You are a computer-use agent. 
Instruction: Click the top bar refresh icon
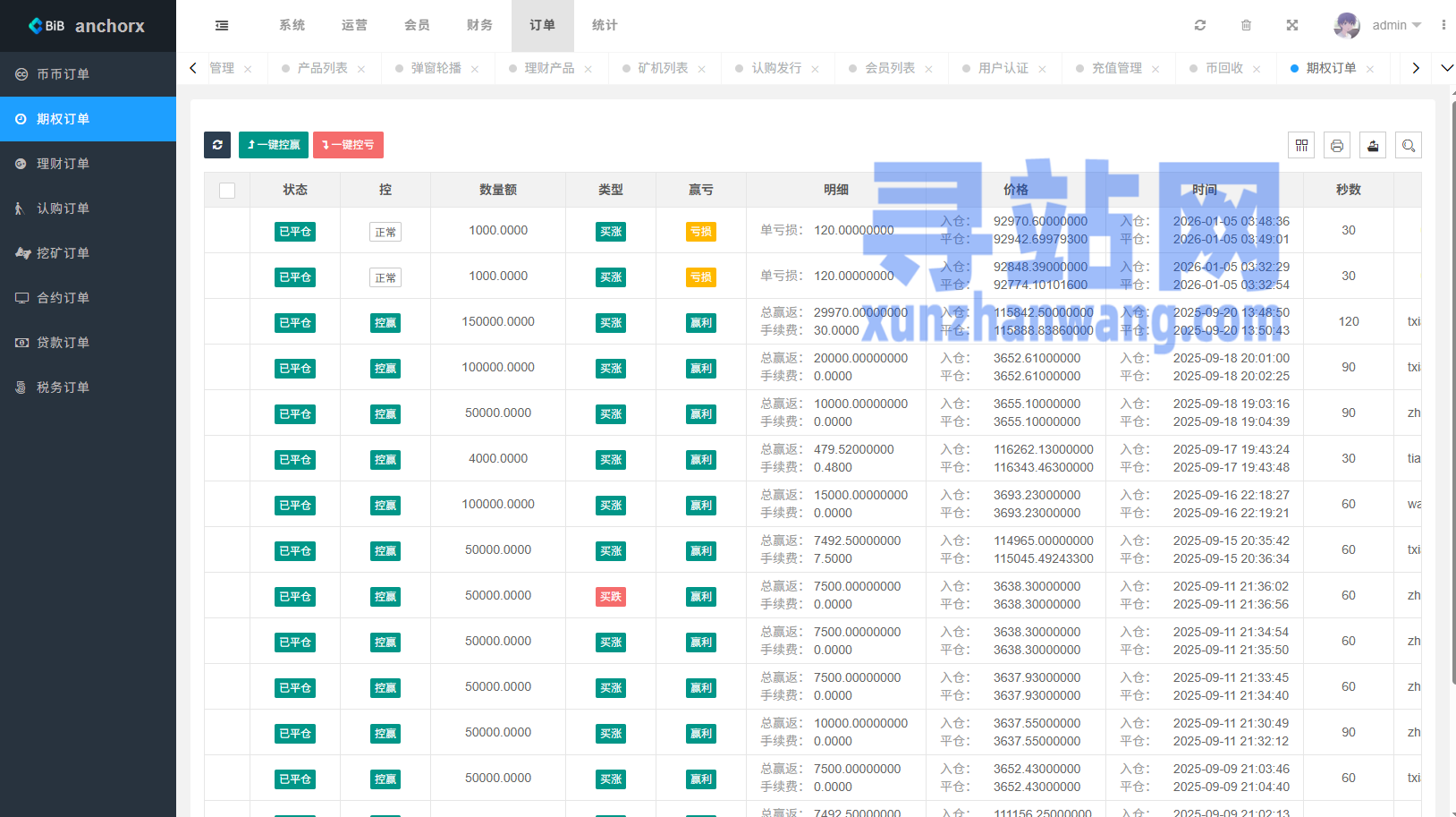tap(1200, 26)
